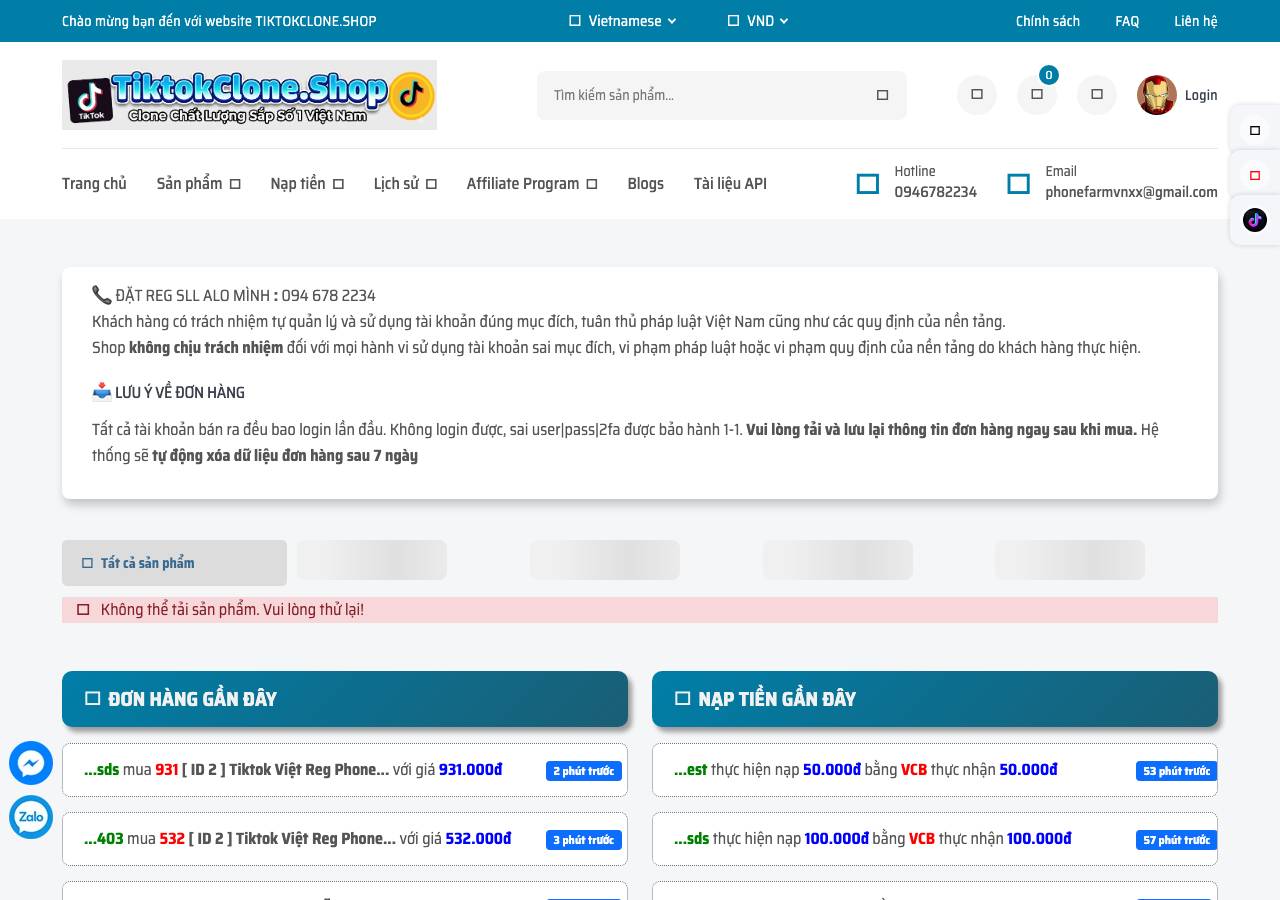Click icon beside NẠP TIỀN GẦN ĐÂY heading
Screen dimensions: 1280x900
[x=683, y=699]
